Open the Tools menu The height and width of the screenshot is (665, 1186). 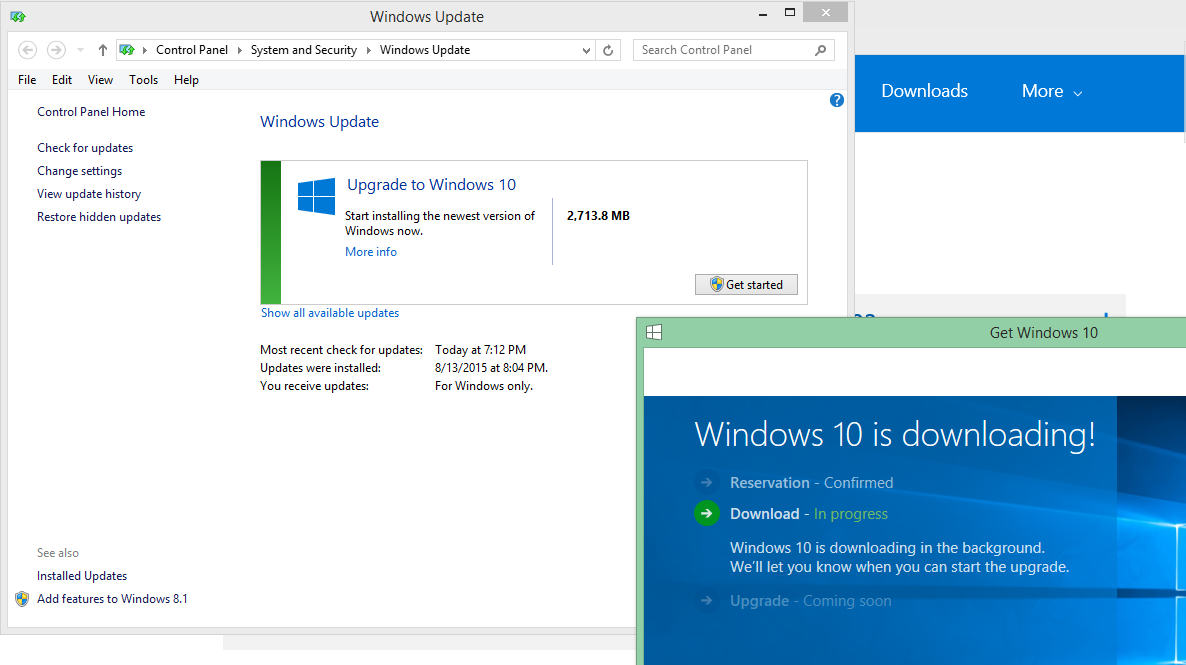pos(143,80)
